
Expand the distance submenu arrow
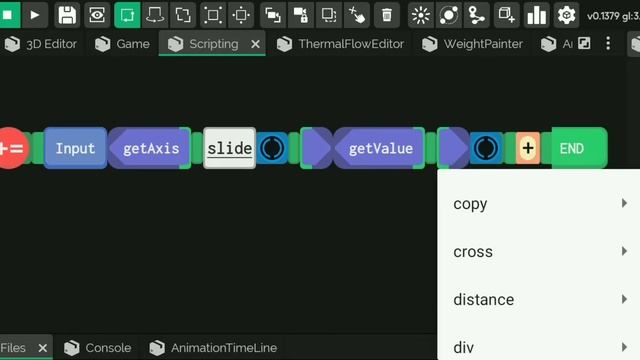point(624,299)
